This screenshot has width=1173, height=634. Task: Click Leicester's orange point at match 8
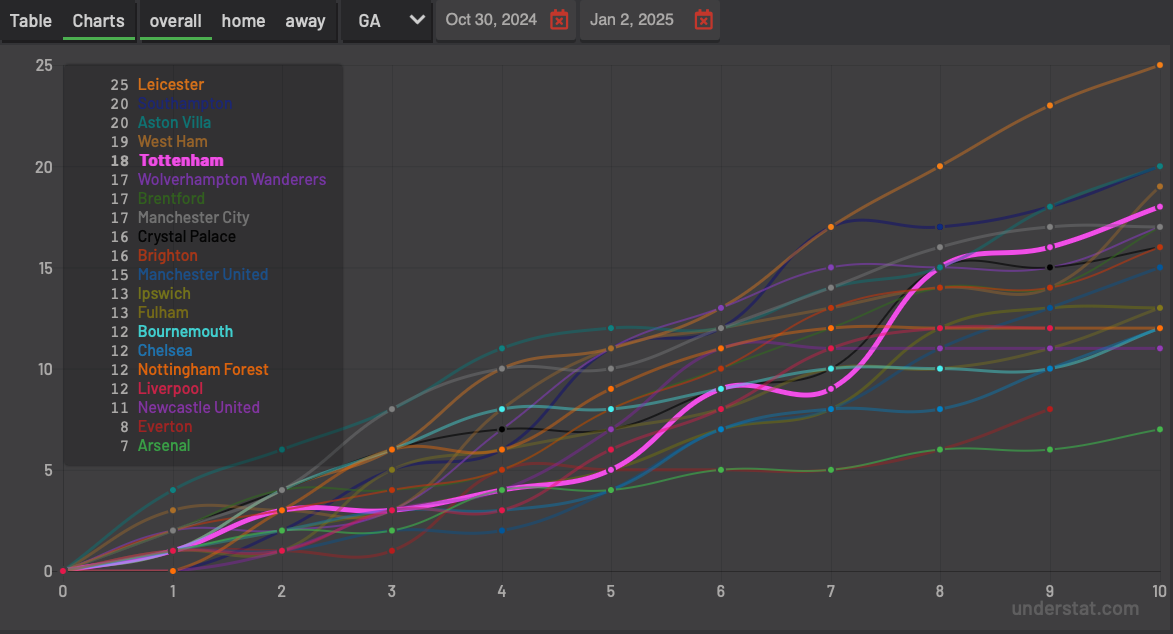click(940, 166)
